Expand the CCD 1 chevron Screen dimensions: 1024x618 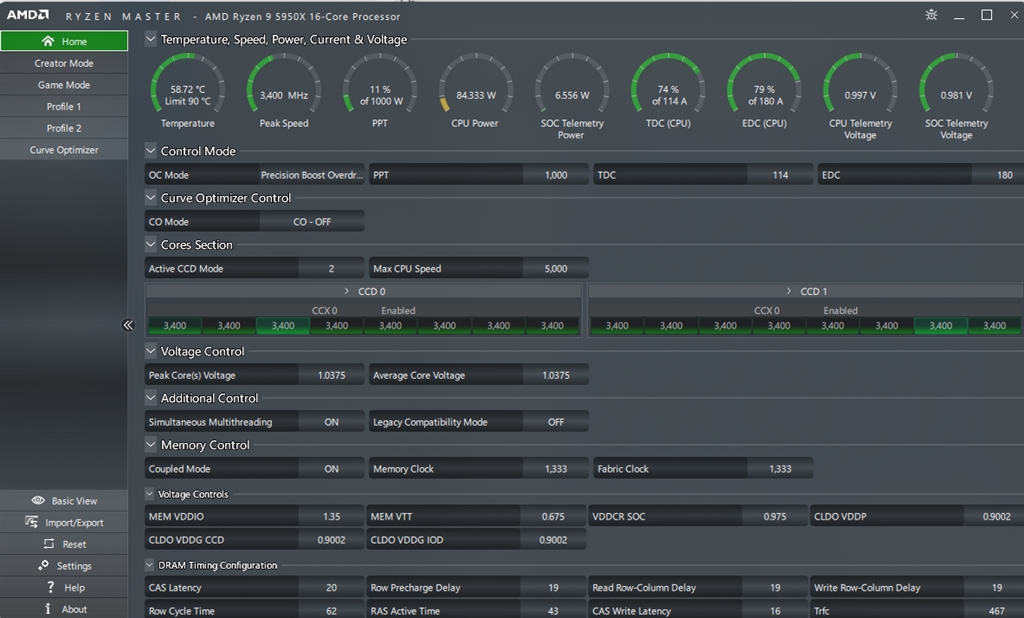click(787, 291)
